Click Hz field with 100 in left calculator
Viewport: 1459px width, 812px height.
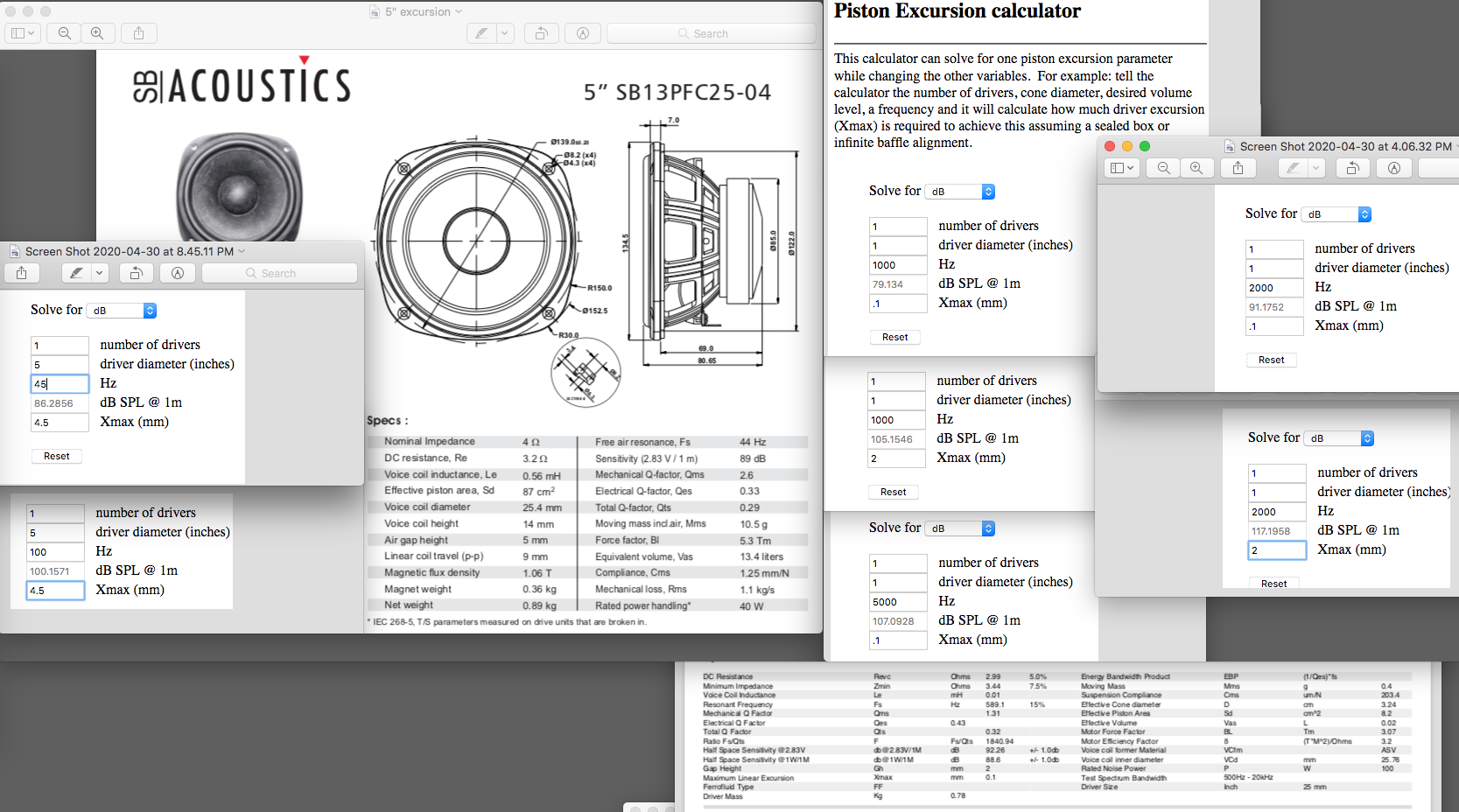pyautogui.click(x=55, y=552)
